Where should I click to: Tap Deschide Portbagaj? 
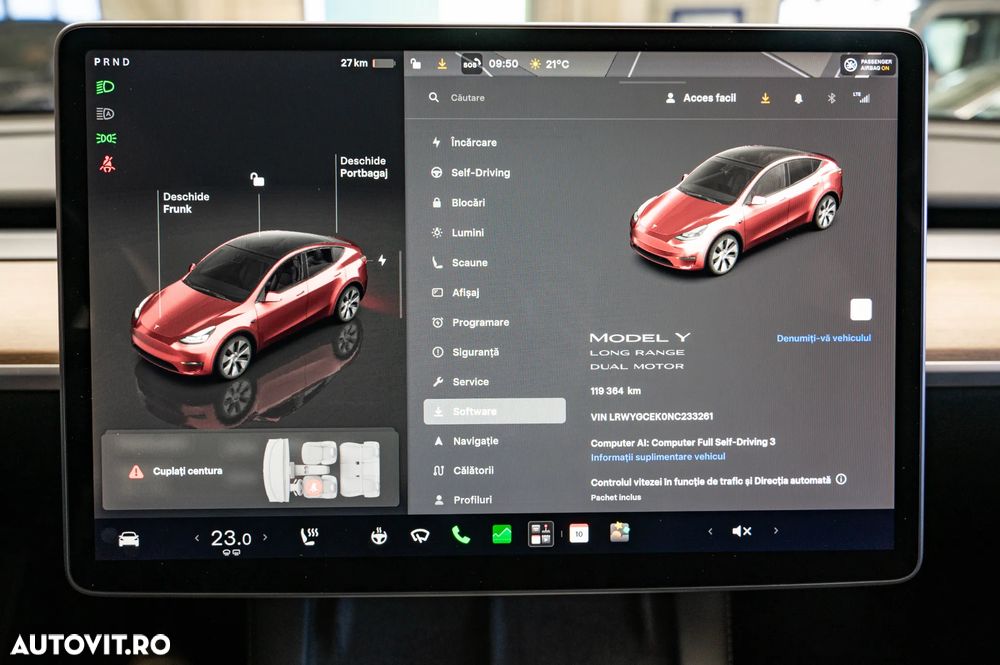pyautogui.click(x=364, y=167)
